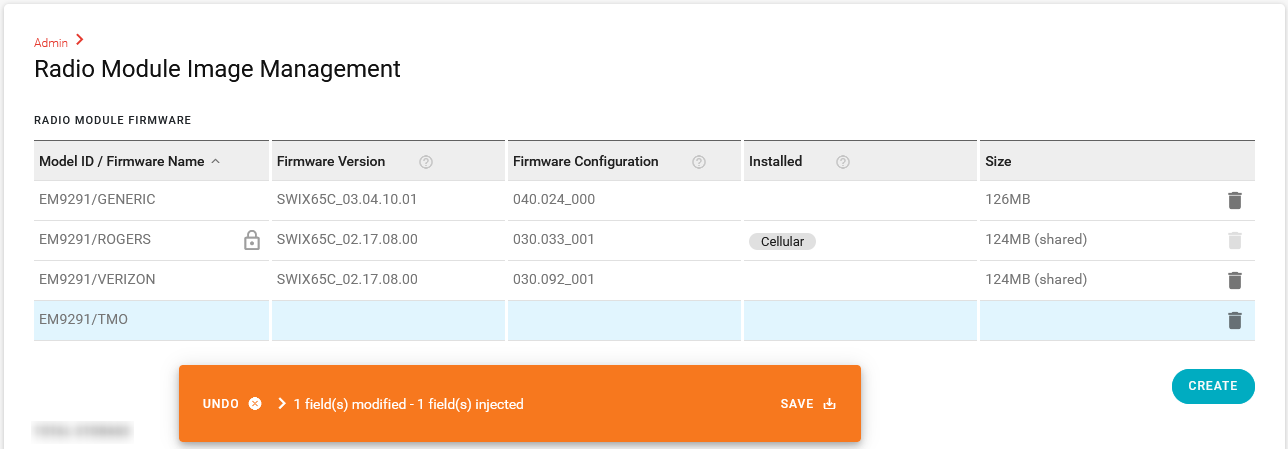Open the Installed column help icon
The image size is (1288, 449).
tap(843, 162)
